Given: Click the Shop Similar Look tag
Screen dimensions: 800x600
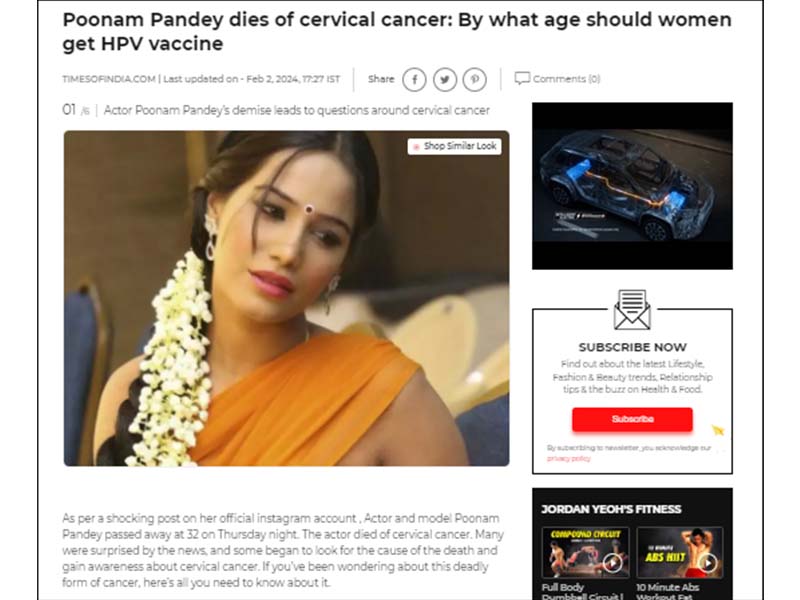Looking at the screenshot, I should pyautogui.click(x=455, y=146).
